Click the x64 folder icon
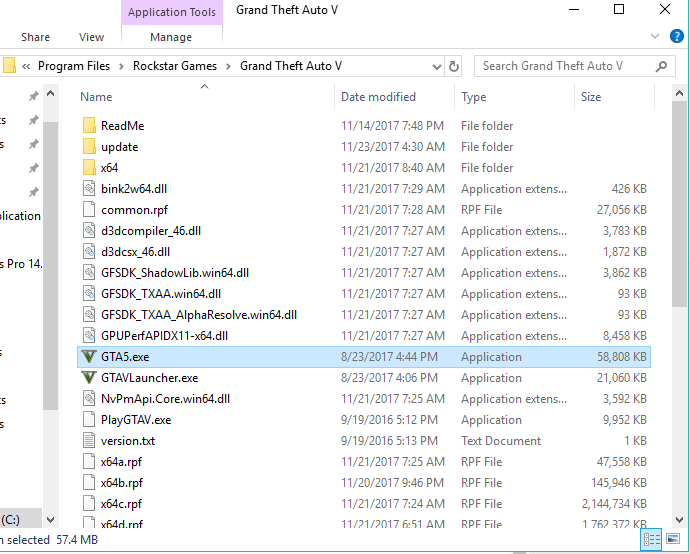The height and width of the screenshot is (554, 690). pos(89,168)
